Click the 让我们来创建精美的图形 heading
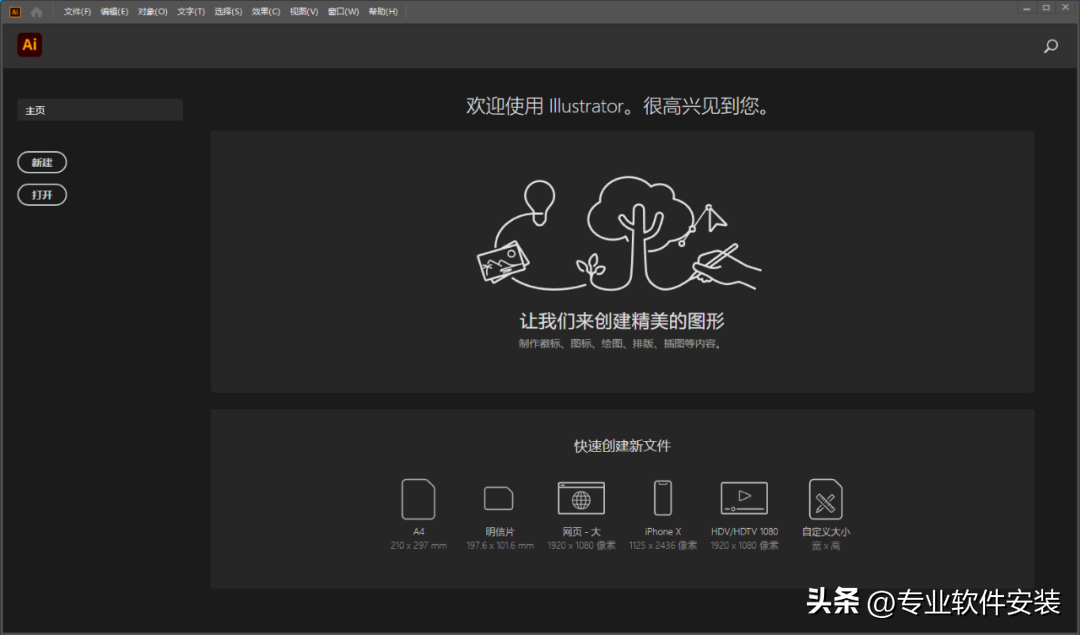Viewport: 1080px width, 635px height. (x=622, y=321)
